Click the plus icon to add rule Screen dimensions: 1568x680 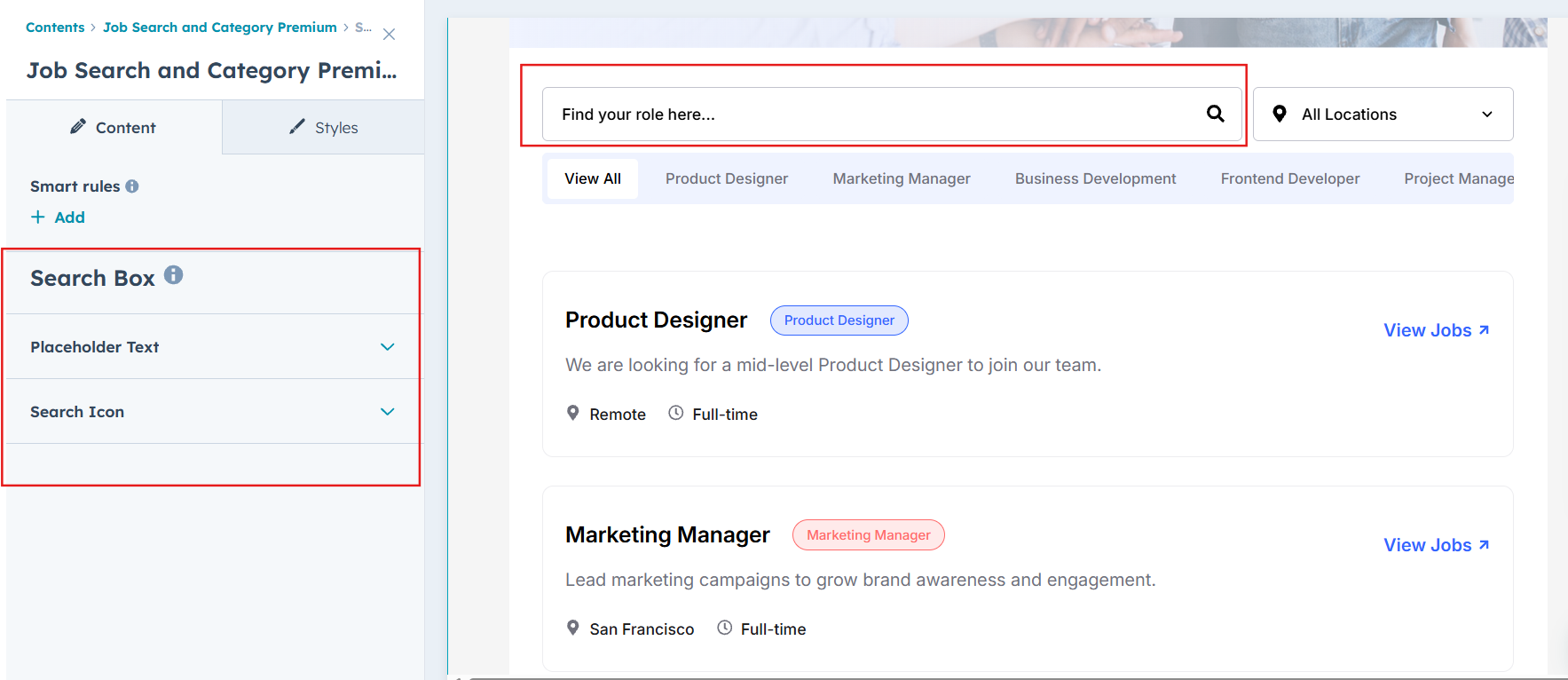point(38,217)
